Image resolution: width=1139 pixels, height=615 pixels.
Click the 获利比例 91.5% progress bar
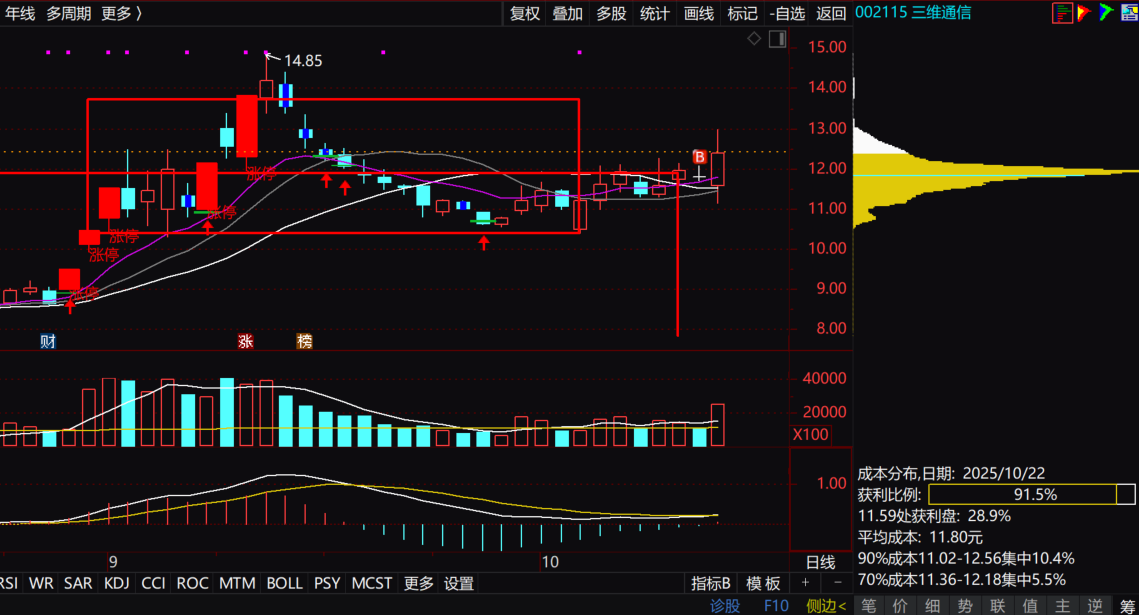point(1031,494)
